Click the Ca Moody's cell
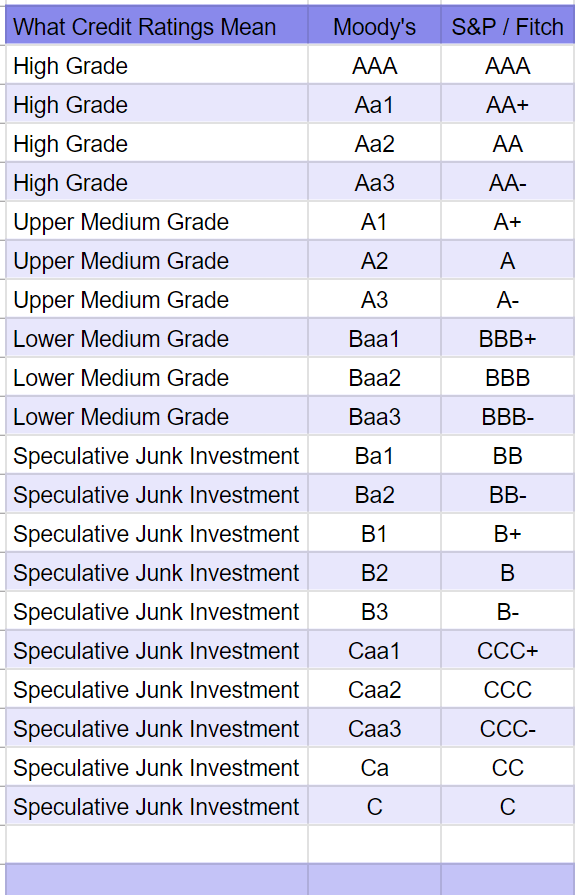Image resolution: width=575 pixels, height=895 pixels. [375, 768]
